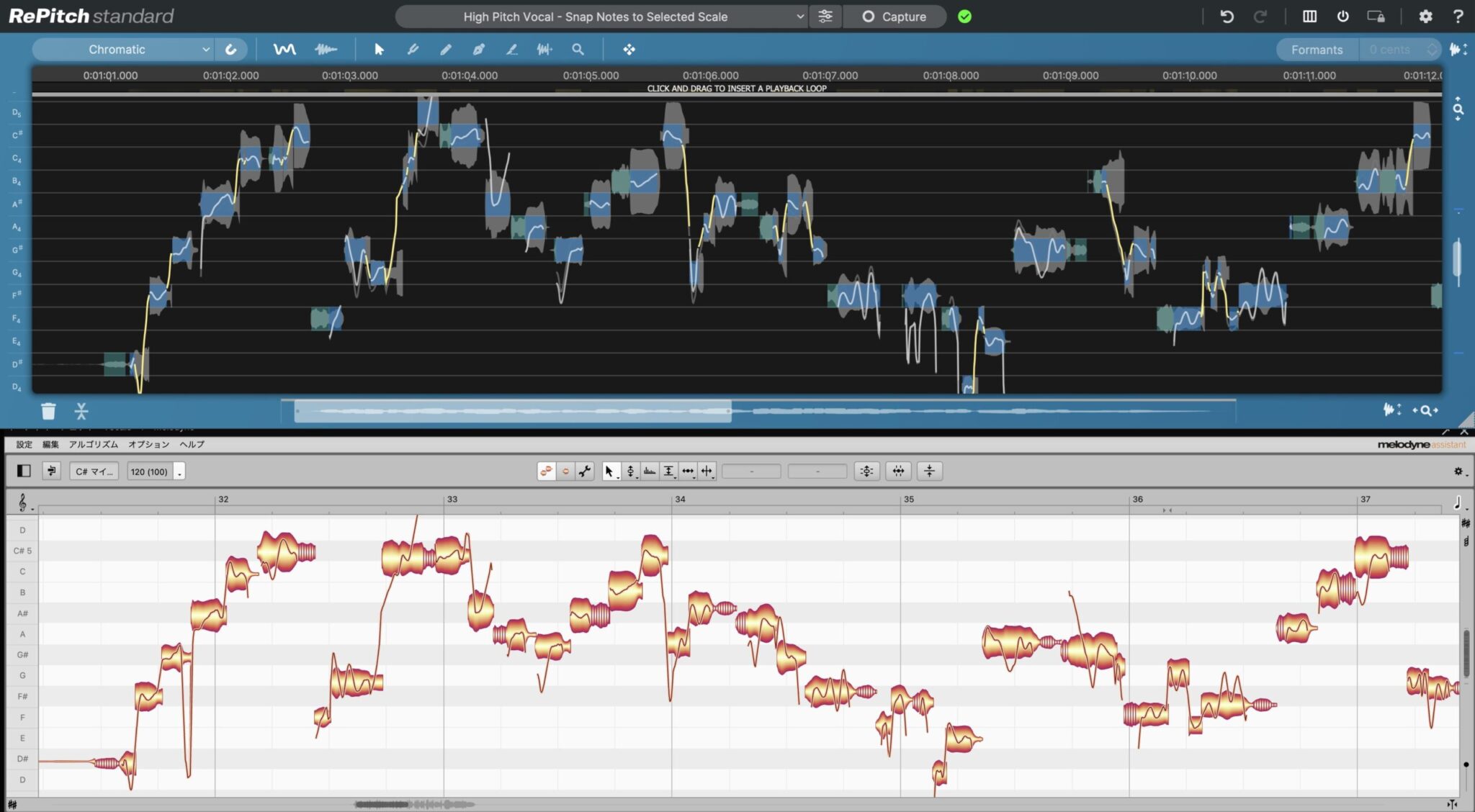Select Melodyne pitch modulation tool
The image size is (1475, 812).
pos(630,471)
